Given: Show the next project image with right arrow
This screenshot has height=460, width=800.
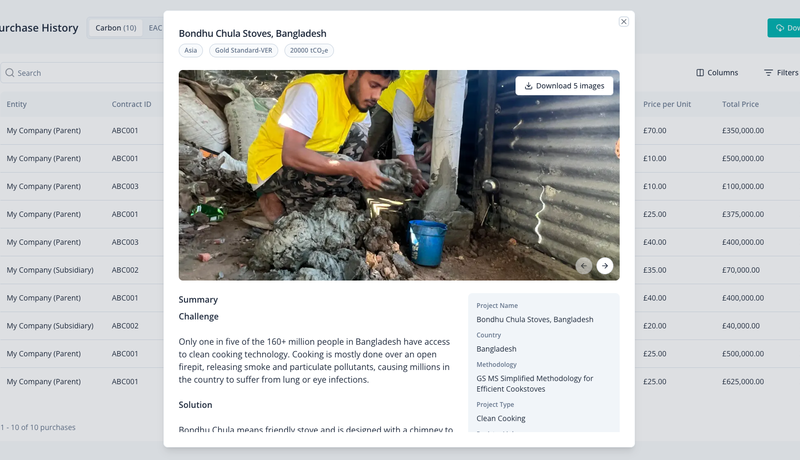Looking at the screenshot, I should pyautogui.click(x=605, y=266).
